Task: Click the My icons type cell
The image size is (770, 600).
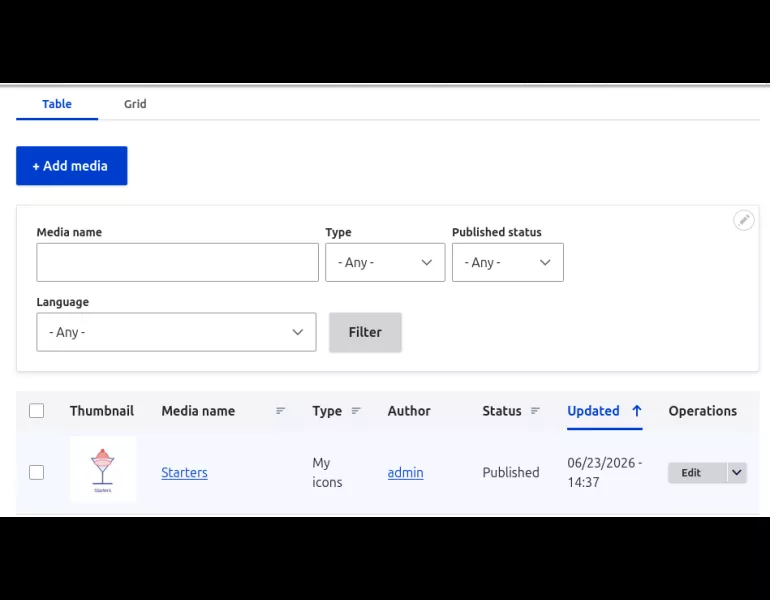Action: click(x=327, y=472)
